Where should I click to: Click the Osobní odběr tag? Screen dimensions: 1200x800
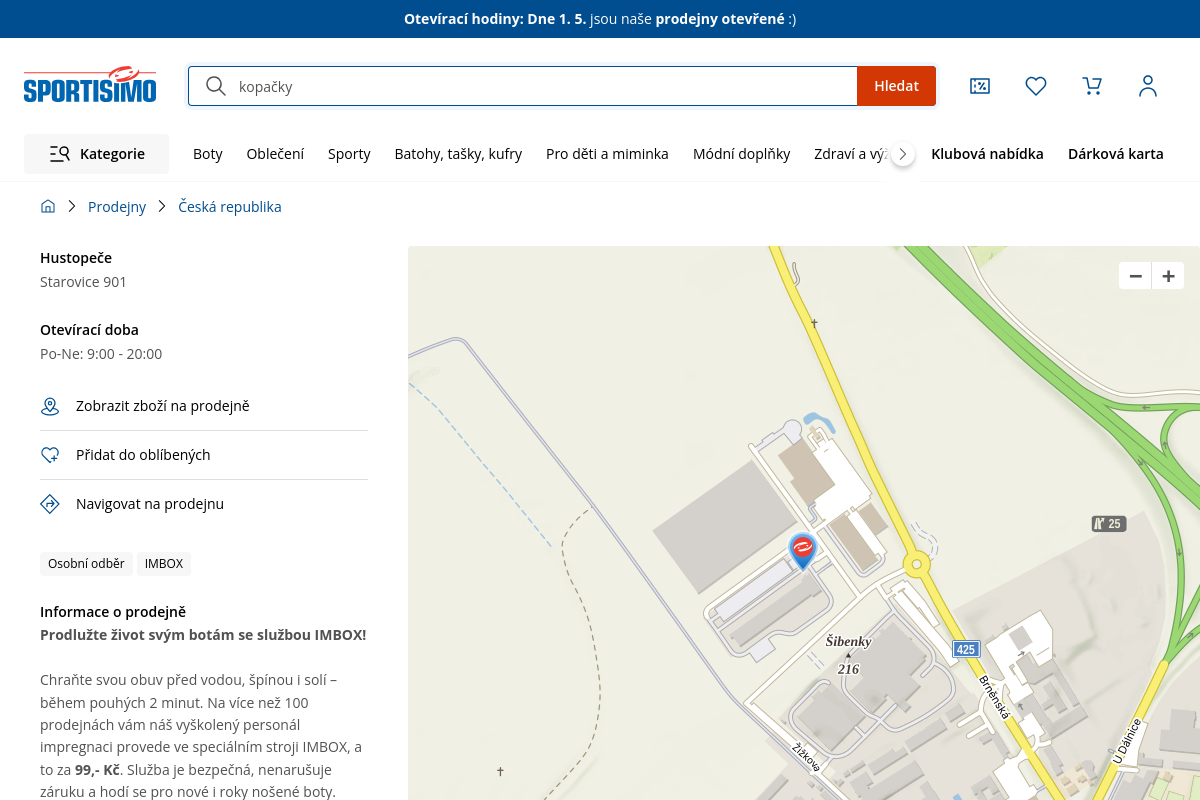click(x=86, y=564)
